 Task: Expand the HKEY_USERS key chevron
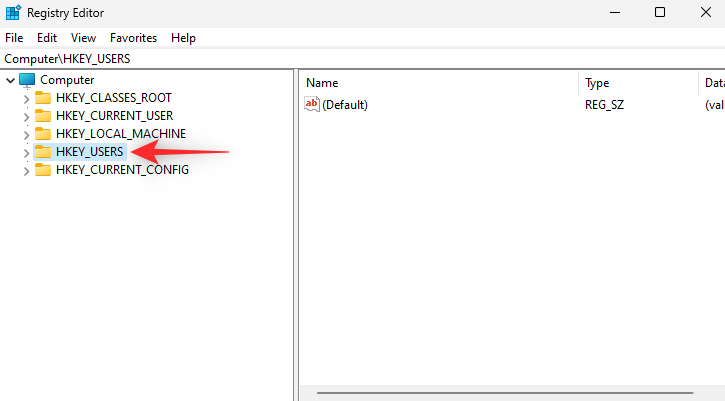pyautogui.click(x=26, y=152)
